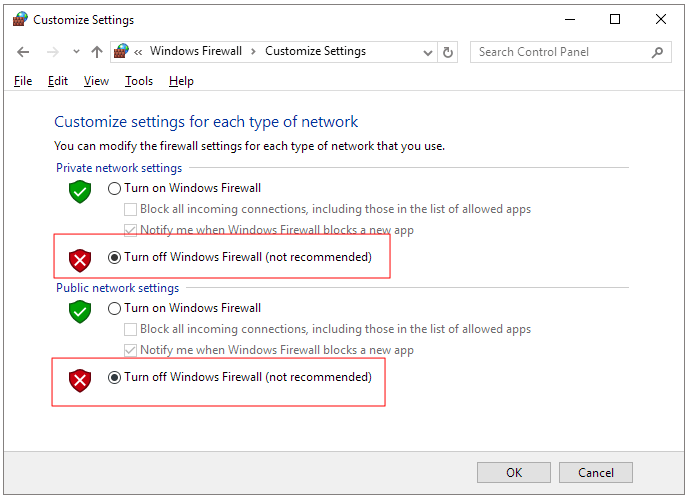Click the green shield under Public network
This screenshot has width=687, height=497.
tap(80, 311)
